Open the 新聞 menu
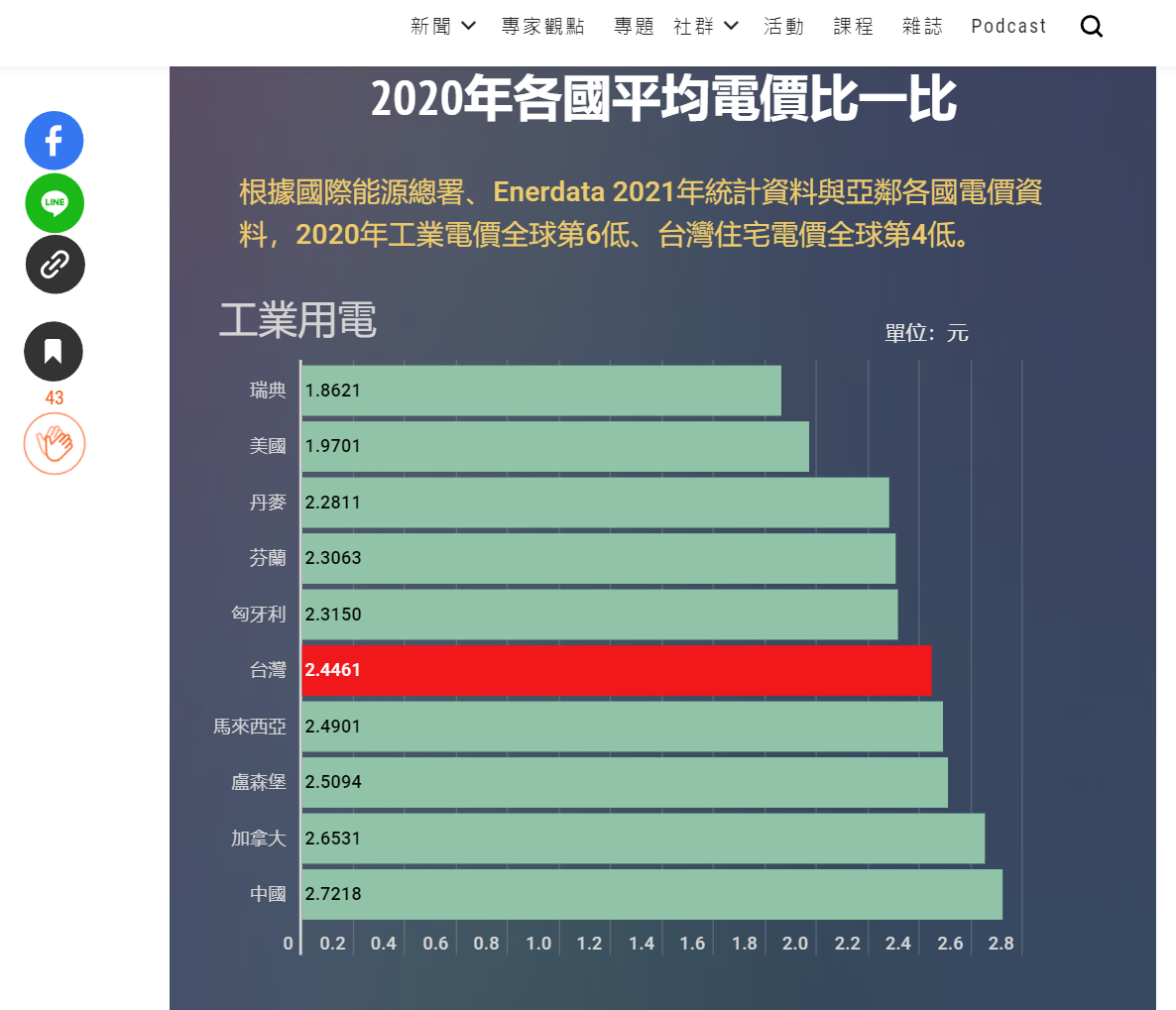 431,26
